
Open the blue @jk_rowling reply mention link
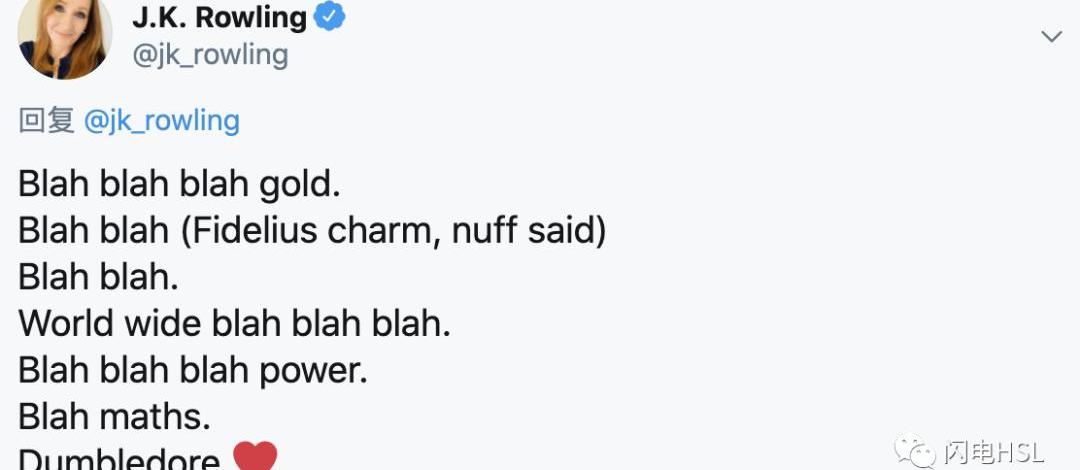(x=162, y=121)
